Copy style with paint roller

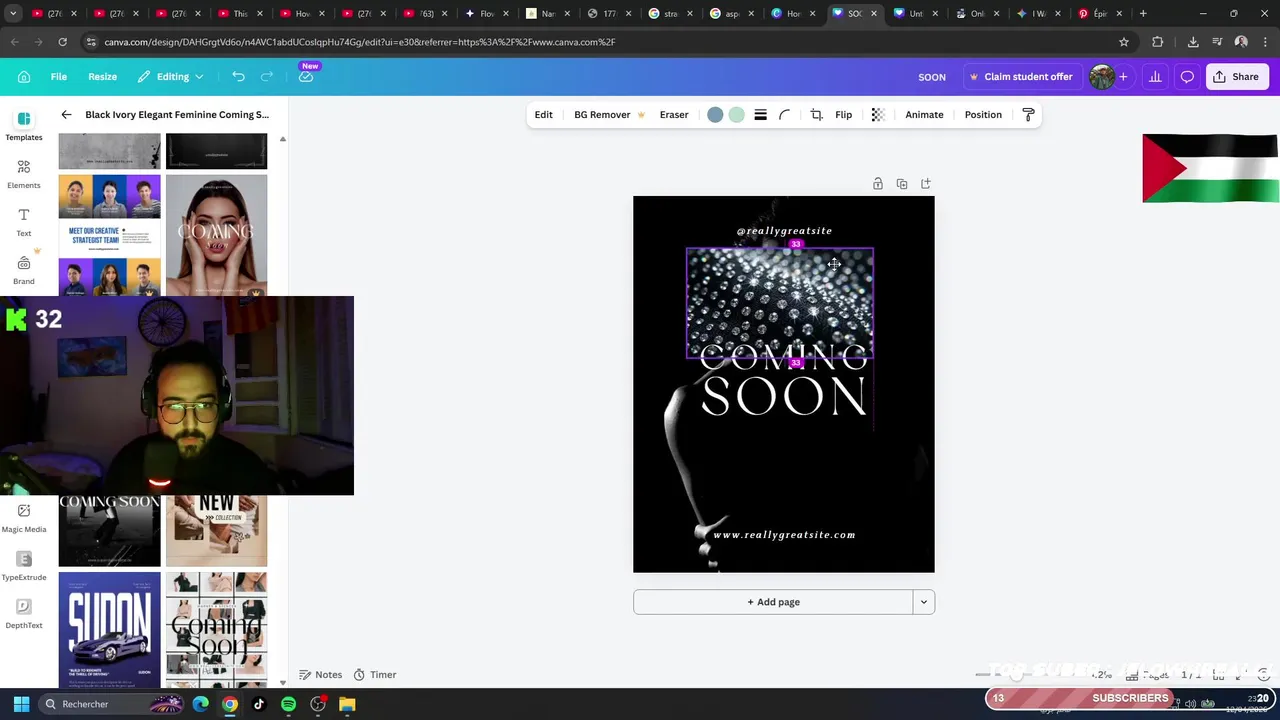[x=1028, y=115]
